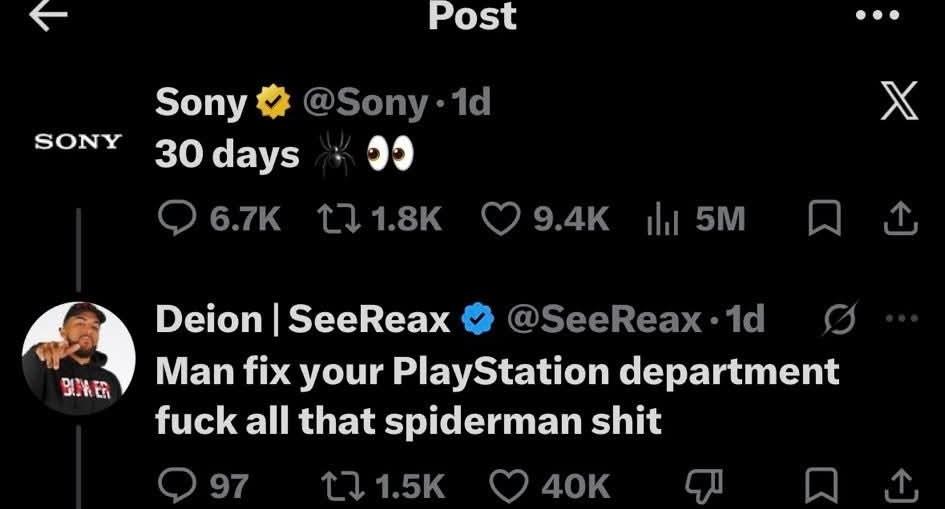The width and height of the screenshot is (945, 509).
Task: Click the X logo beside Sony's post
Action: pos(899,101)
